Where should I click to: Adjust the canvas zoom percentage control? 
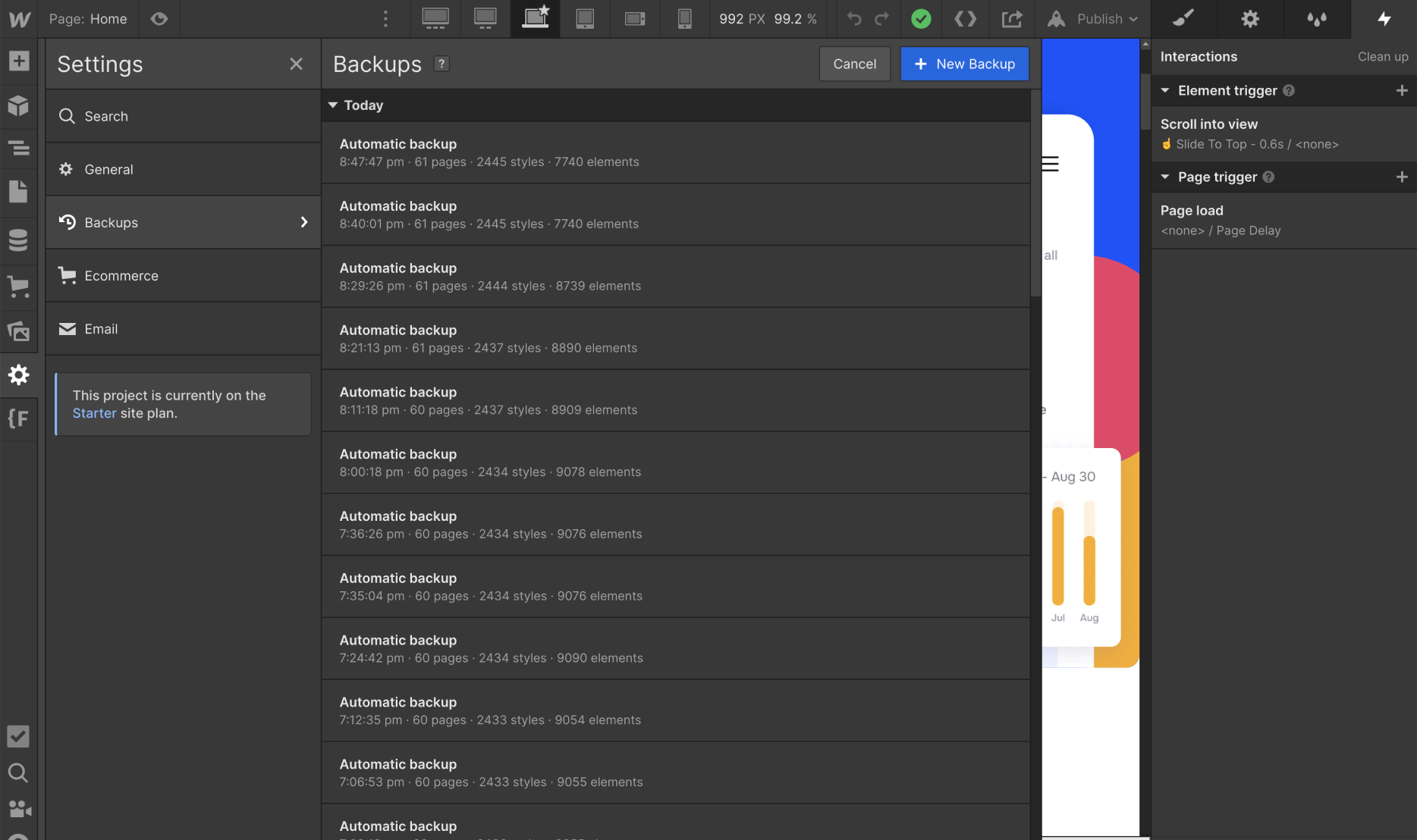[795, 19]
